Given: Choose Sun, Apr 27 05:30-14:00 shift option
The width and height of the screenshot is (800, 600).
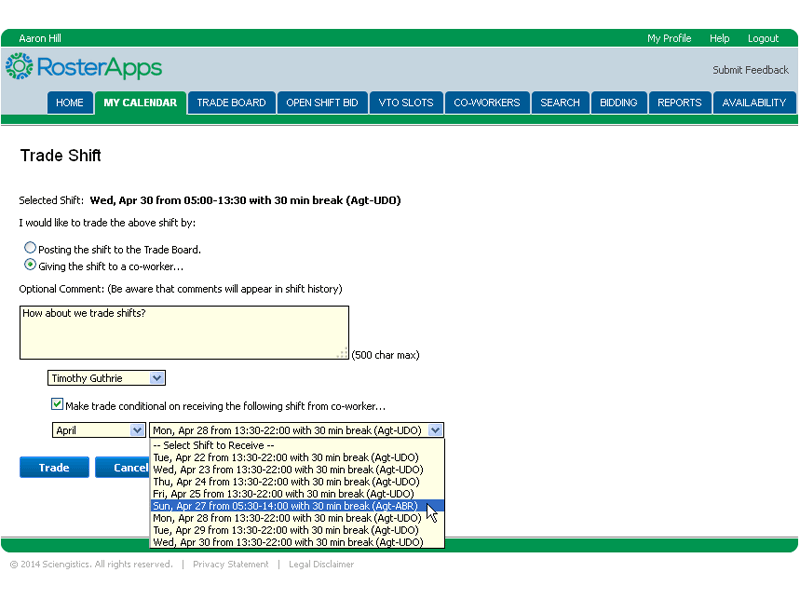Looking at the screenshot, I should click(286, 506).
